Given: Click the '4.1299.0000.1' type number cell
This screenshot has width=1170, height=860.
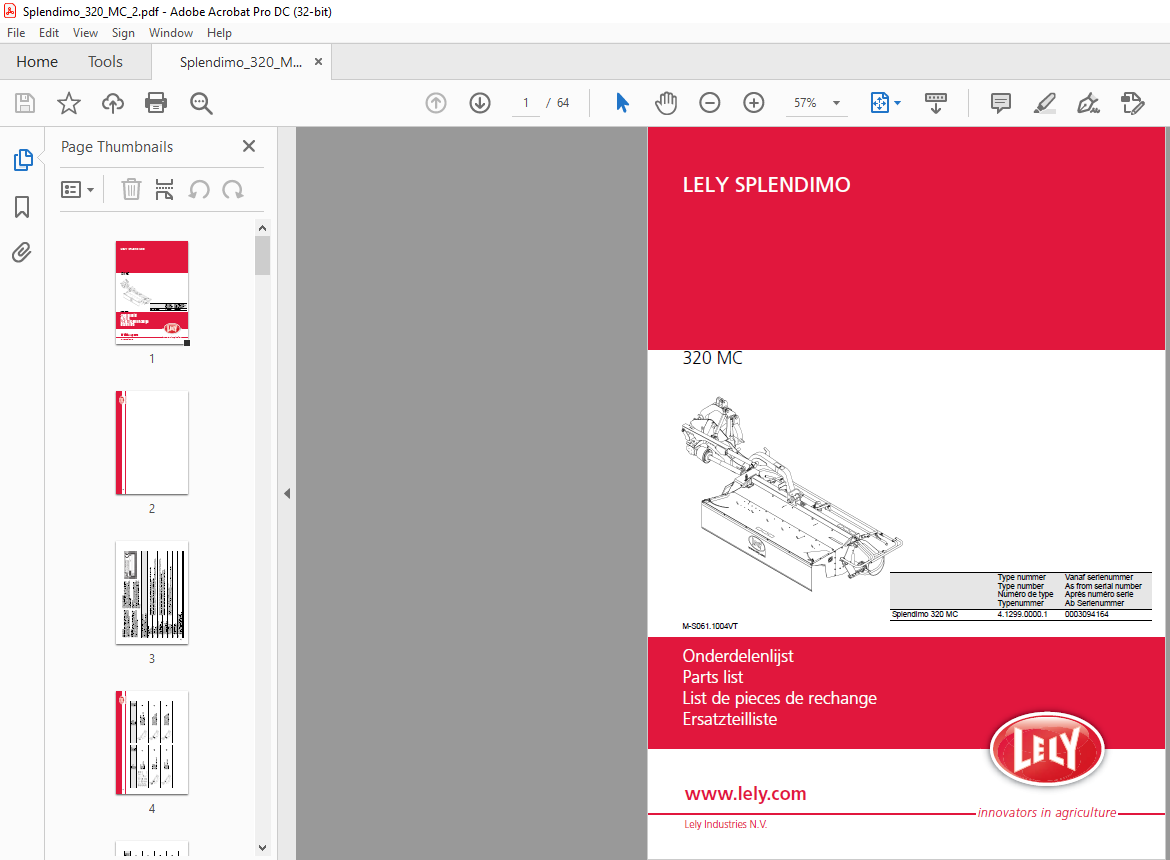Looking at the screenshot, I should [1022, 615].
